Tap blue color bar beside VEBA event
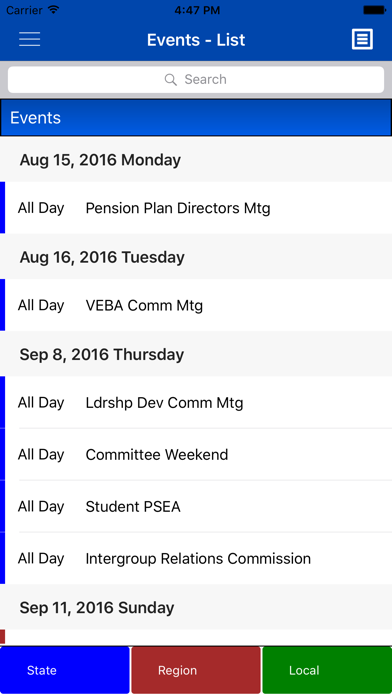Screen dimensions: 392x696 tap(2, 305)
